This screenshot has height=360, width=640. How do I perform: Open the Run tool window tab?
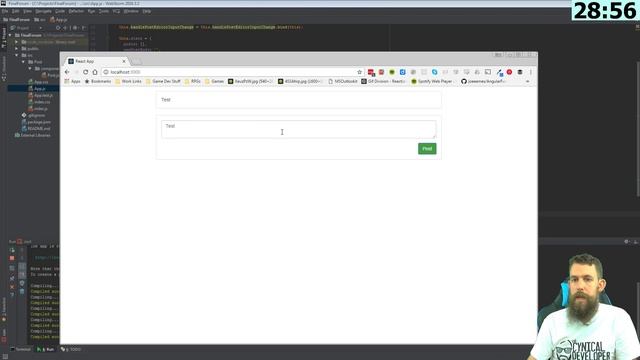[x=45, y=349]
